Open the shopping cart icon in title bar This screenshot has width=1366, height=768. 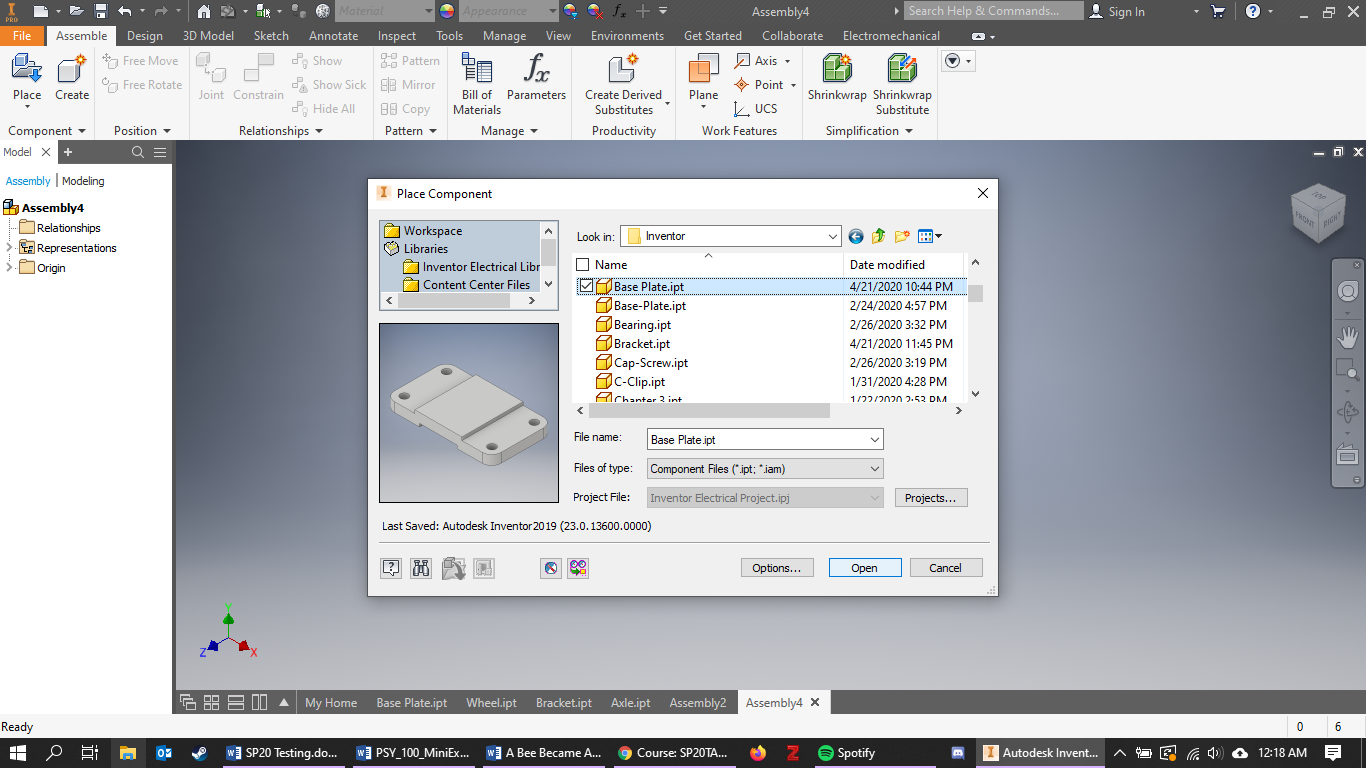coord(1218,11)
